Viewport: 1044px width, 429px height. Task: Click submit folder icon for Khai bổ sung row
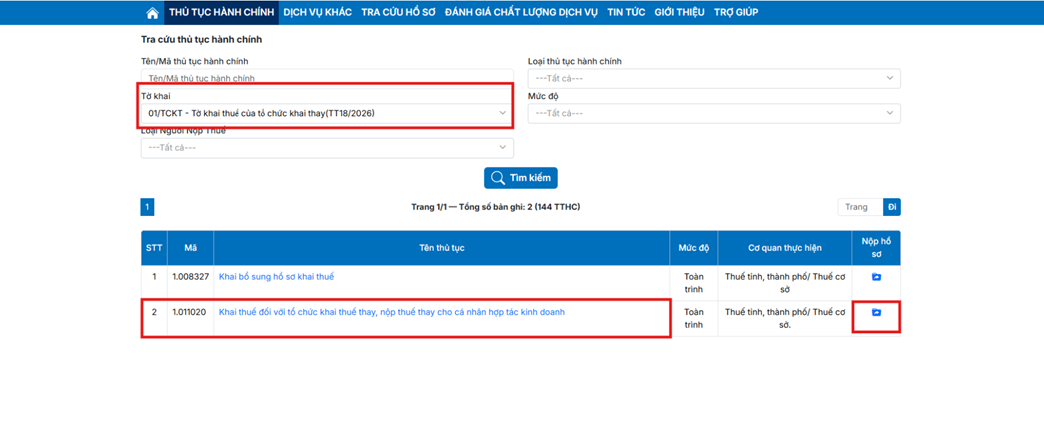(876, 277)
